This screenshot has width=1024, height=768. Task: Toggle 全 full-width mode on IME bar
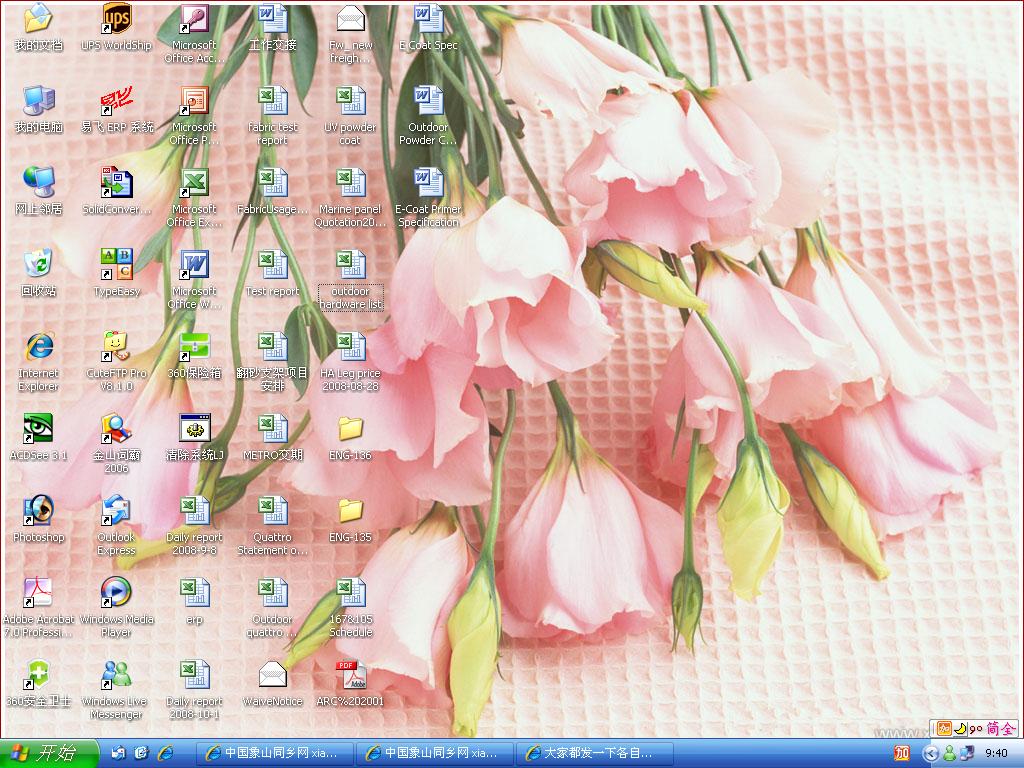(1008, 728)
